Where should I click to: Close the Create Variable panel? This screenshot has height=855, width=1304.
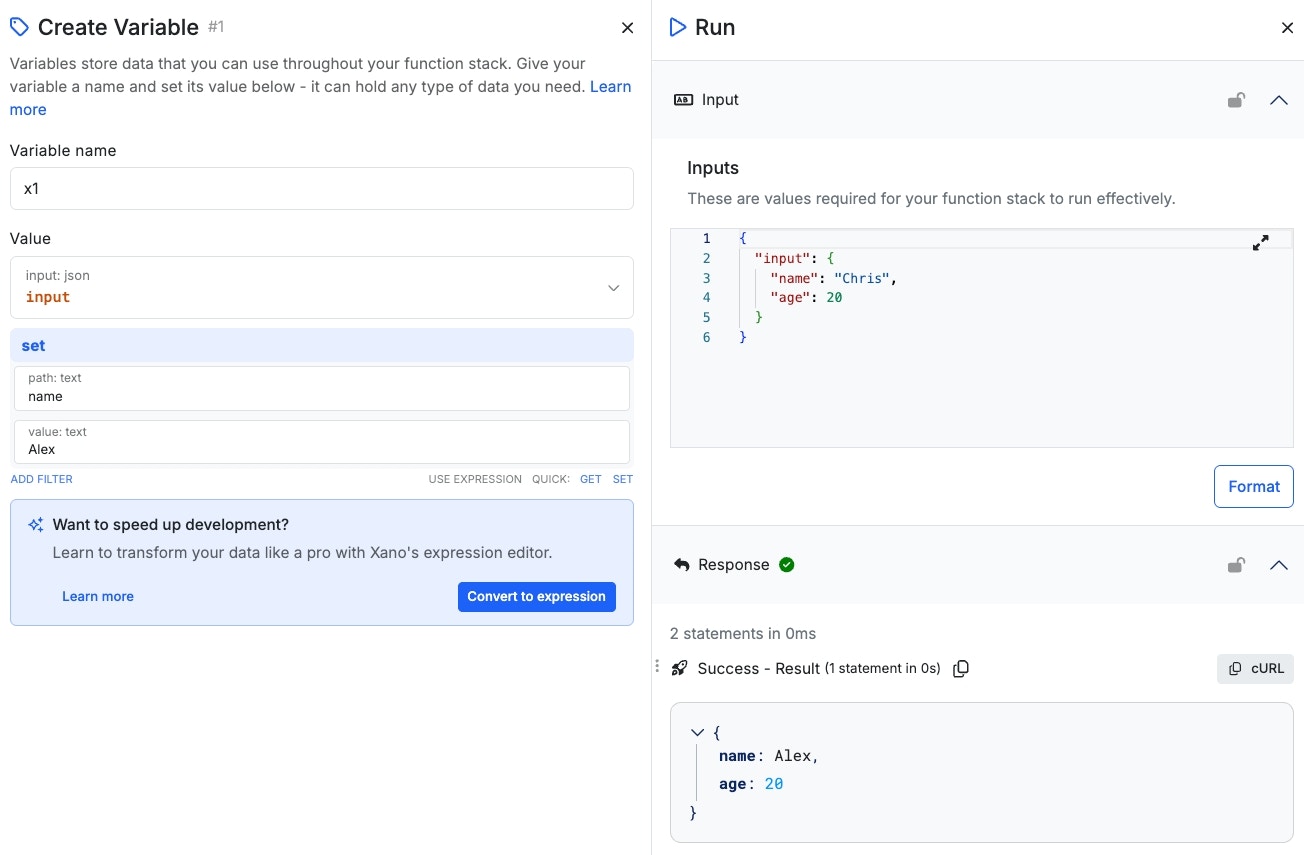[x=627, y=28]
